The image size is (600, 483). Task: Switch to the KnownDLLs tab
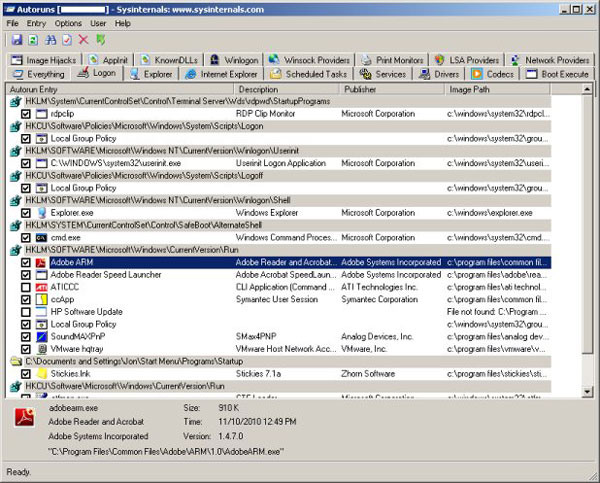click(x=169, y=60)
